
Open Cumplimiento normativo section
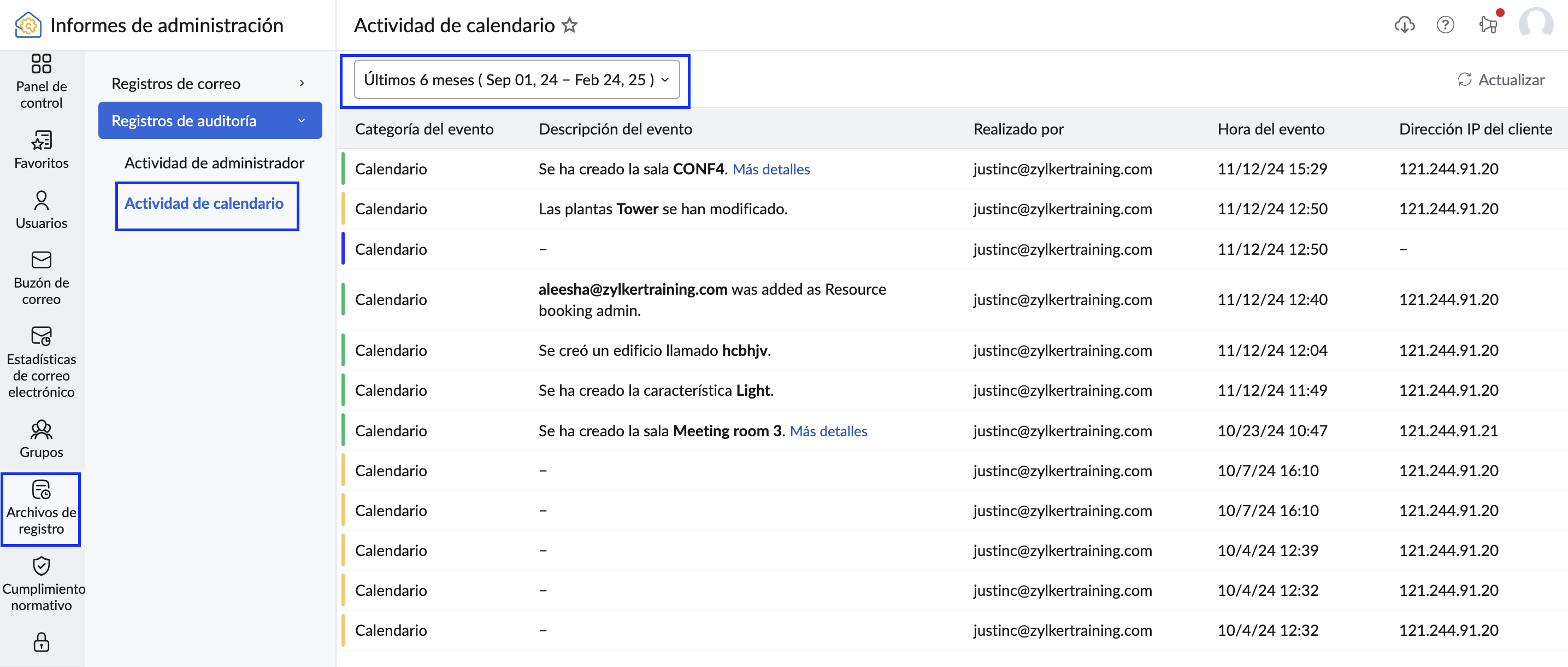pyautogui.click(x=42, y=584)
